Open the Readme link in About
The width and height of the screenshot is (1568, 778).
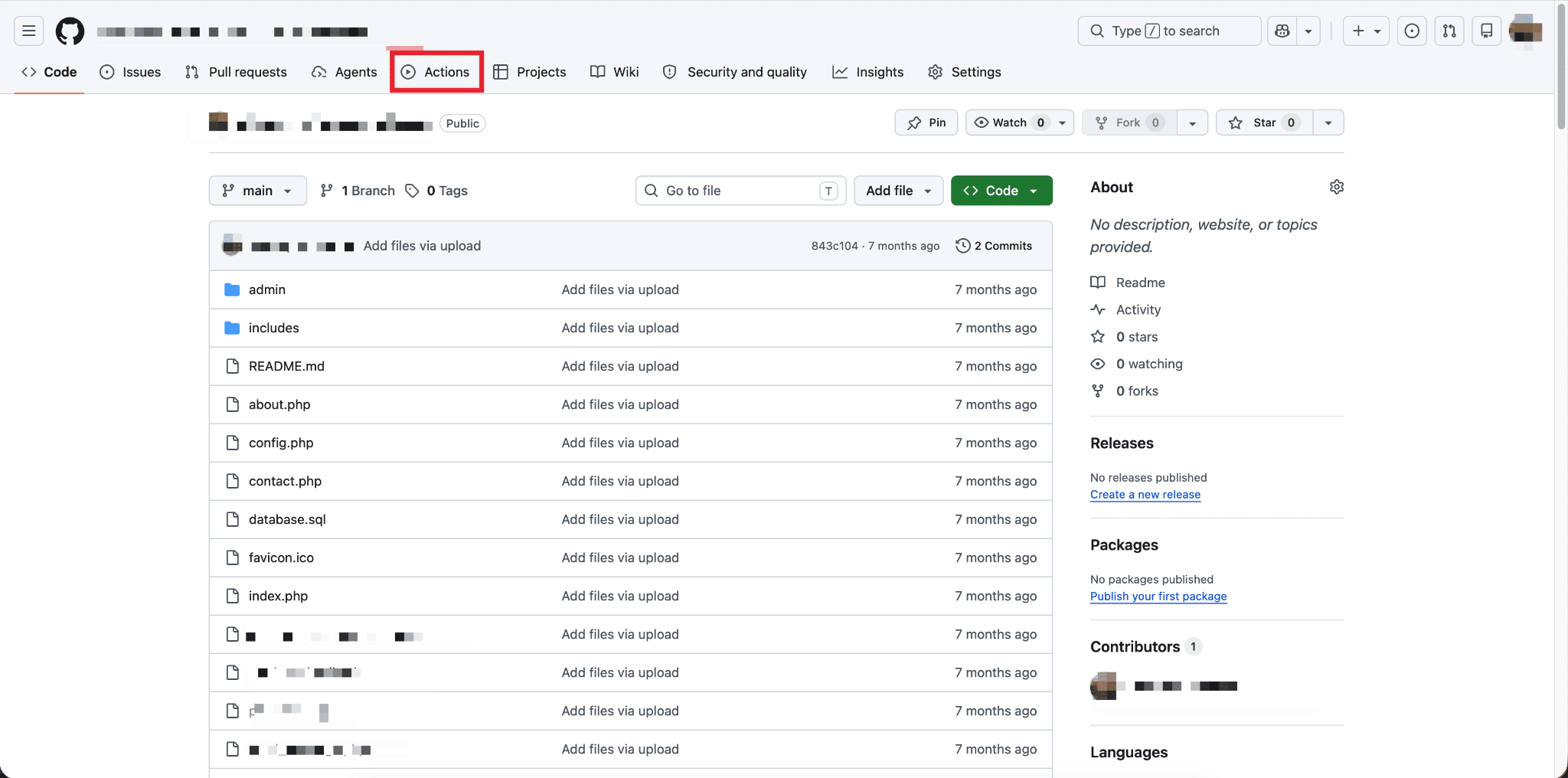pos(1128,283)
